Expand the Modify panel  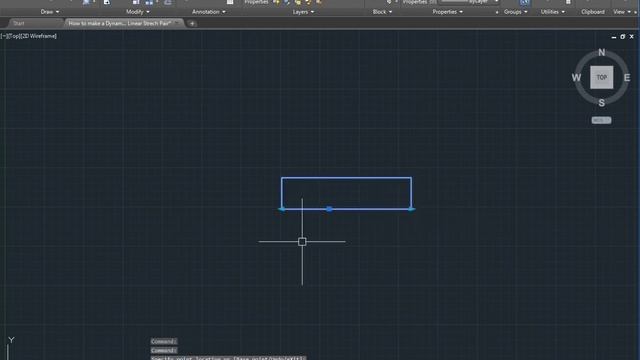(x=138, y=12)
